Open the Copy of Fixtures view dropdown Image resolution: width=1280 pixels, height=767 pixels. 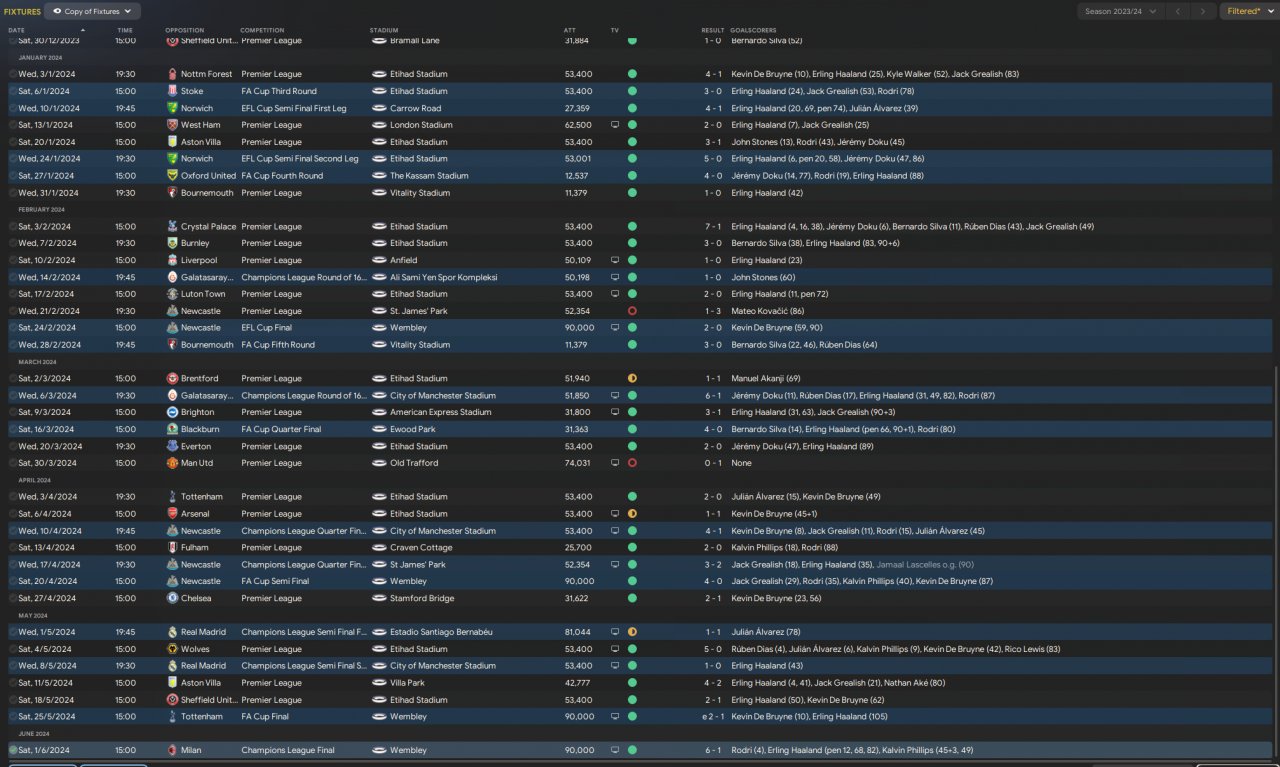93,11
